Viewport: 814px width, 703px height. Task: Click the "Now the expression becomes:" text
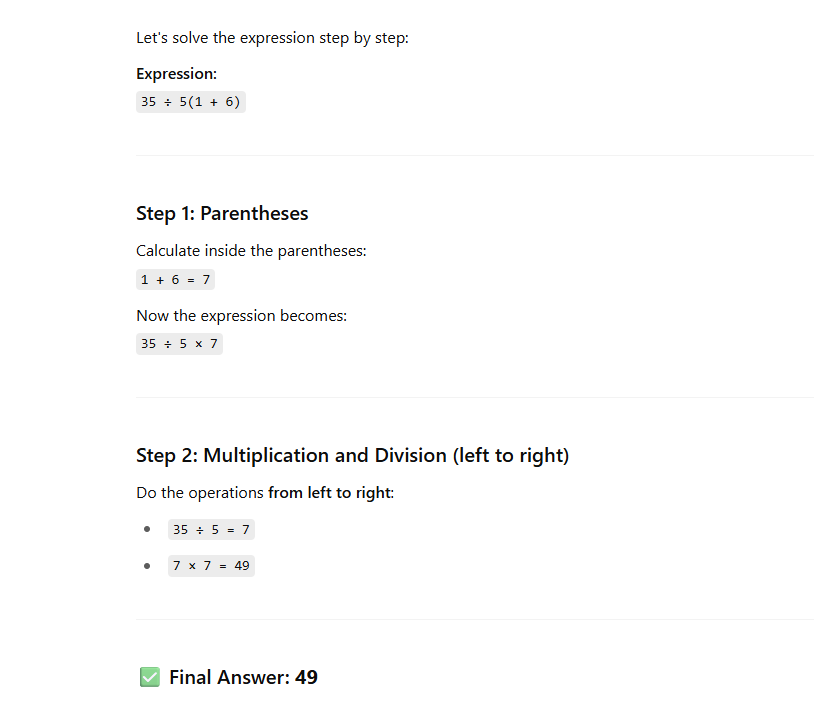tap(241, 316)
